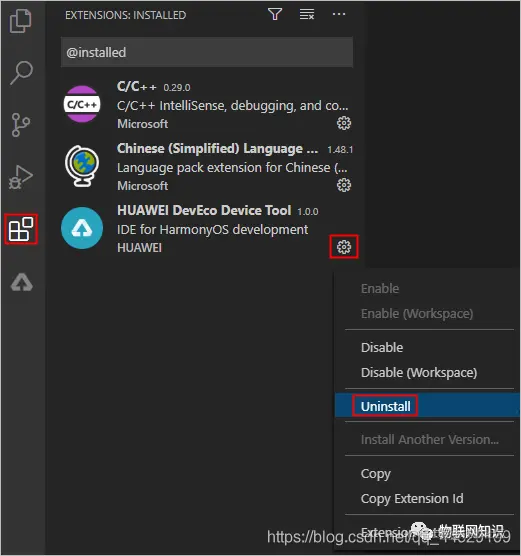The image size is (521, 556).
Task: Click the Chinese Language pack globe icon
Action: coord(82,166)
